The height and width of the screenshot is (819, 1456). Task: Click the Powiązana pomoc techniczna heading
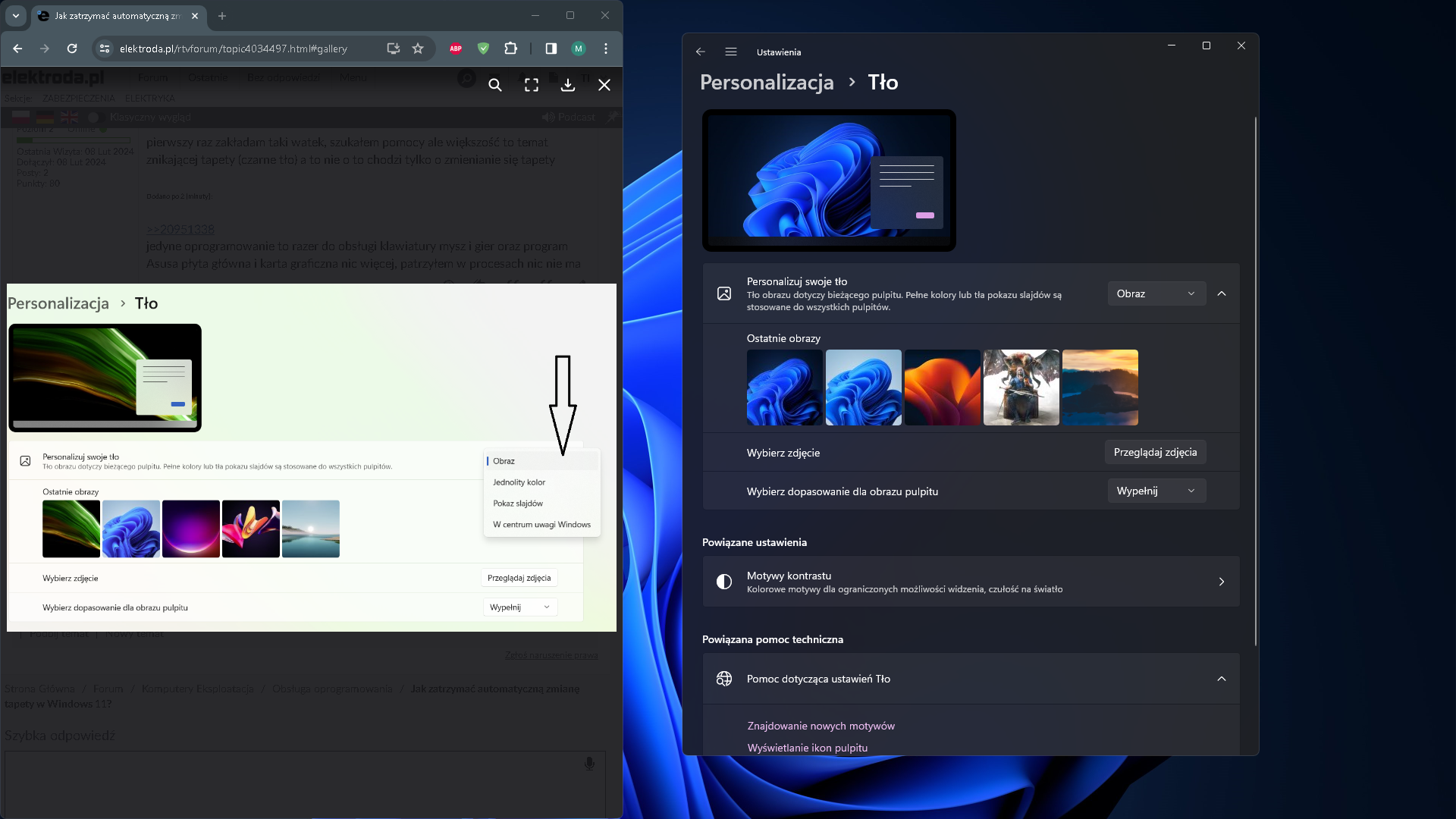pyautogui.click(x=773, y=639)
